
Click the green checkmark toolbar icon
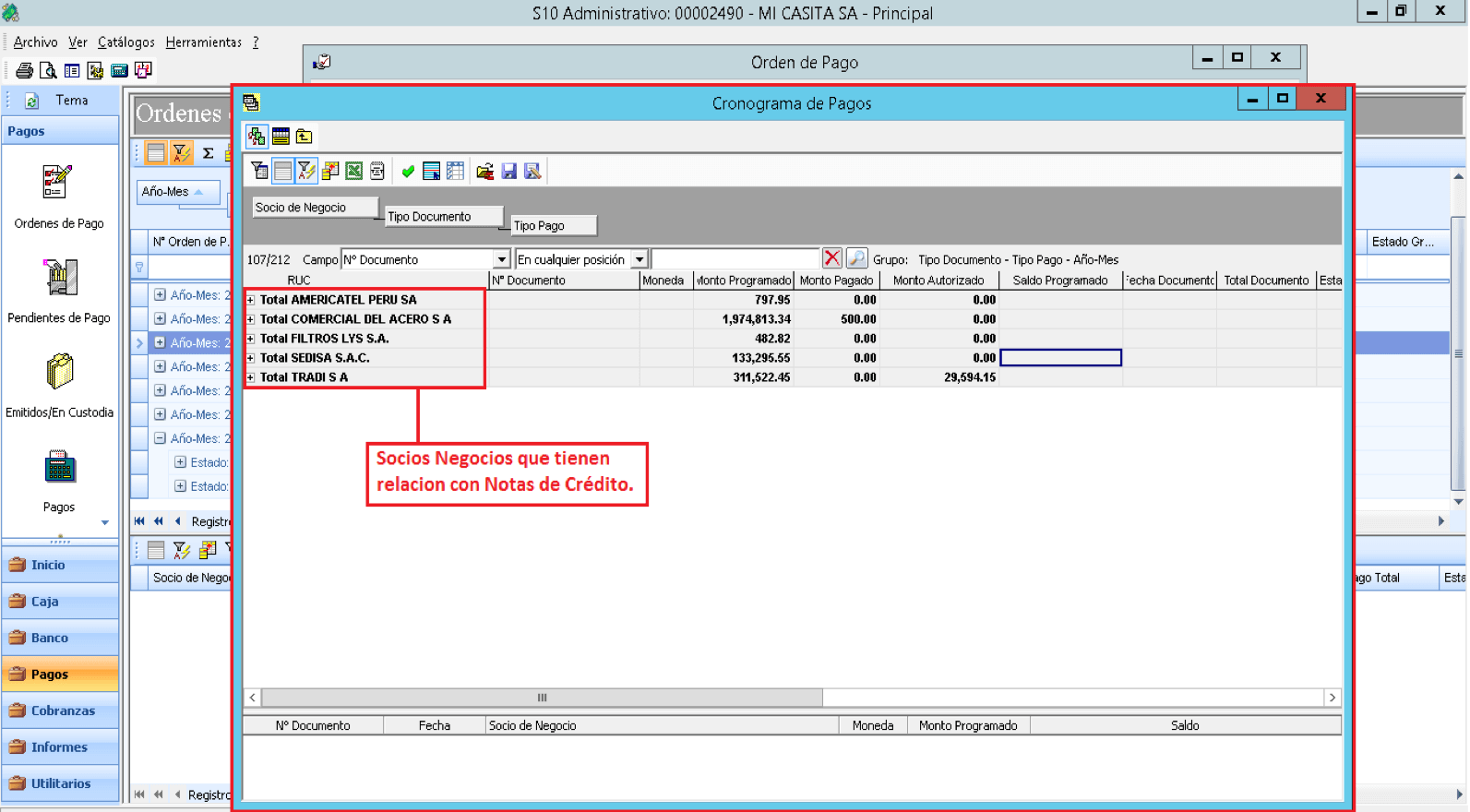[x=408, y=172]
